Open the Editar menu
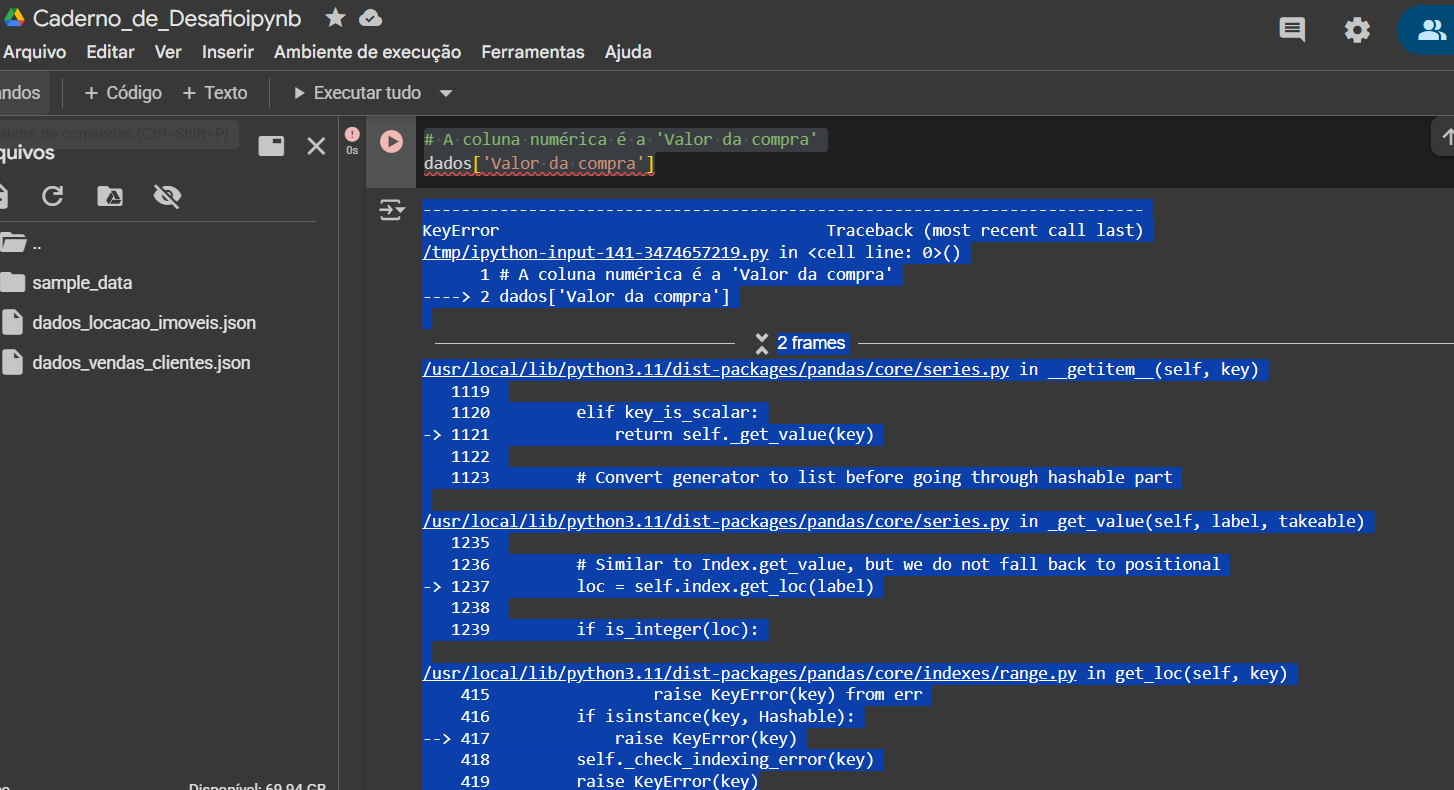The height and width of the screenshot is (790, 1454). tap(110, 52)
